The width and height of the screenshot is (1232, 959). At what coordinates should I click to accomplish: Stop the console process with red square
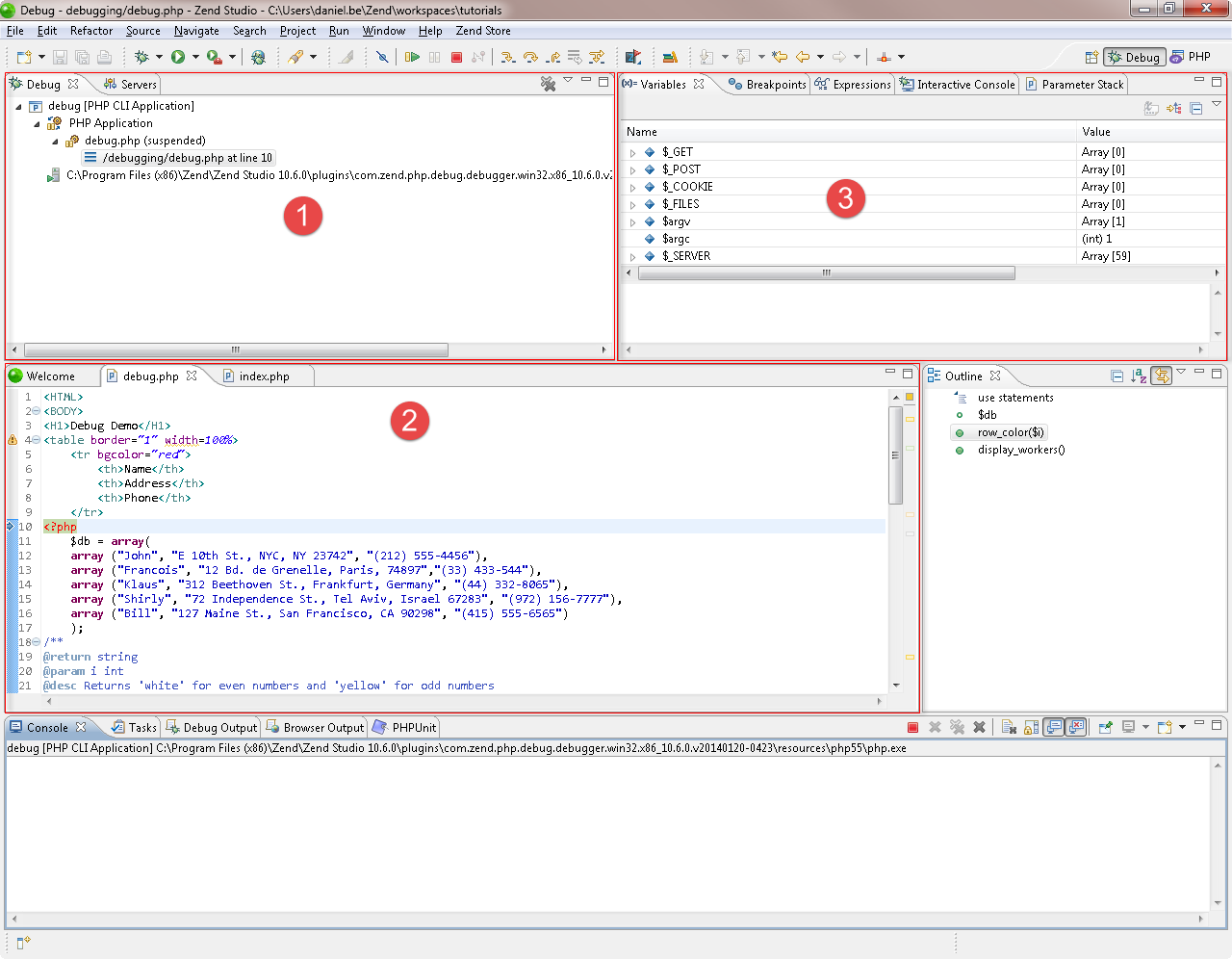pyautogui.click(x=912, y=727)
